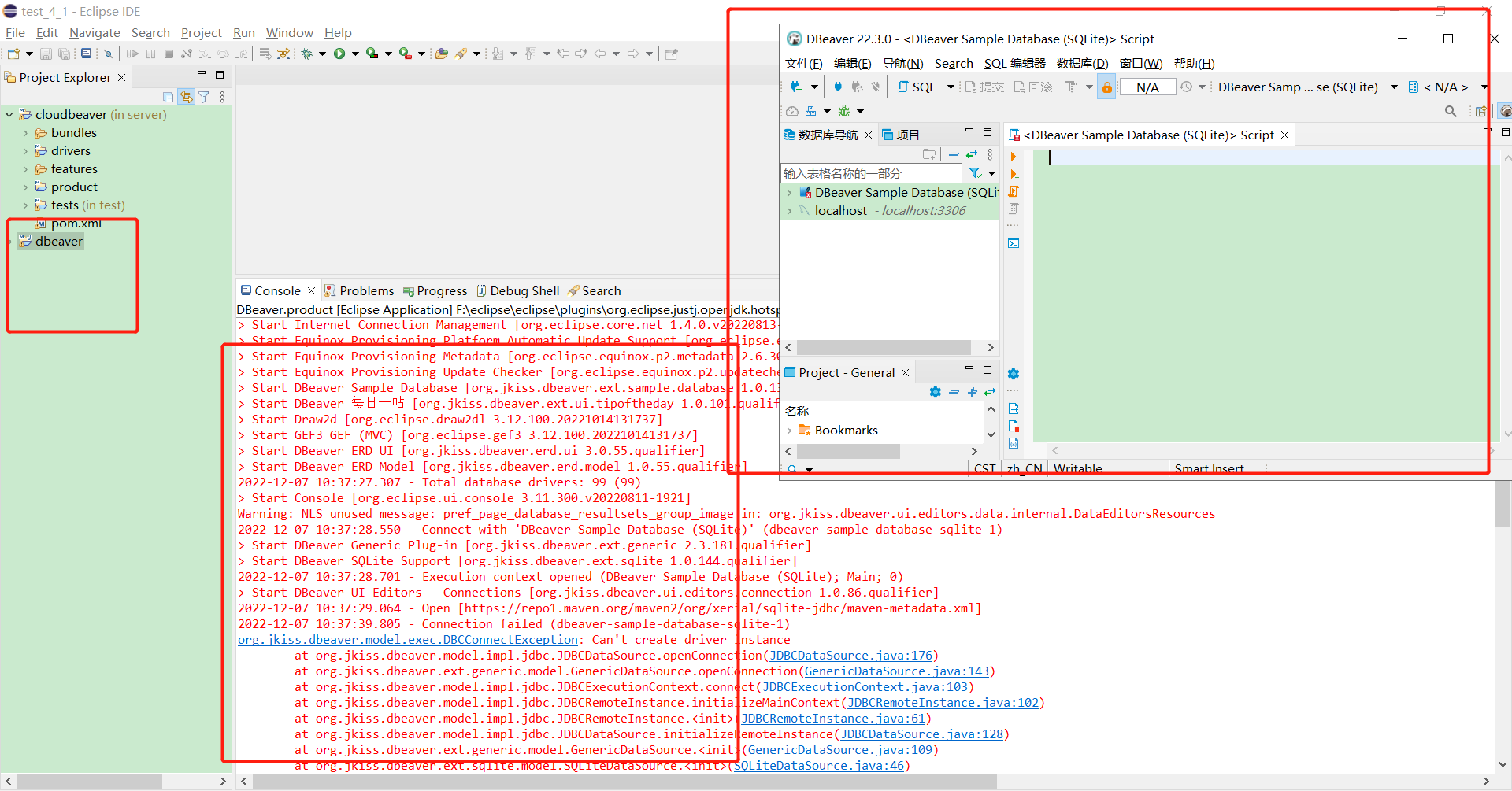The width and height of the screenshot is (1512, 791).
Task: Toggle the auto-commit lock icon
Action: [1106, 87]
